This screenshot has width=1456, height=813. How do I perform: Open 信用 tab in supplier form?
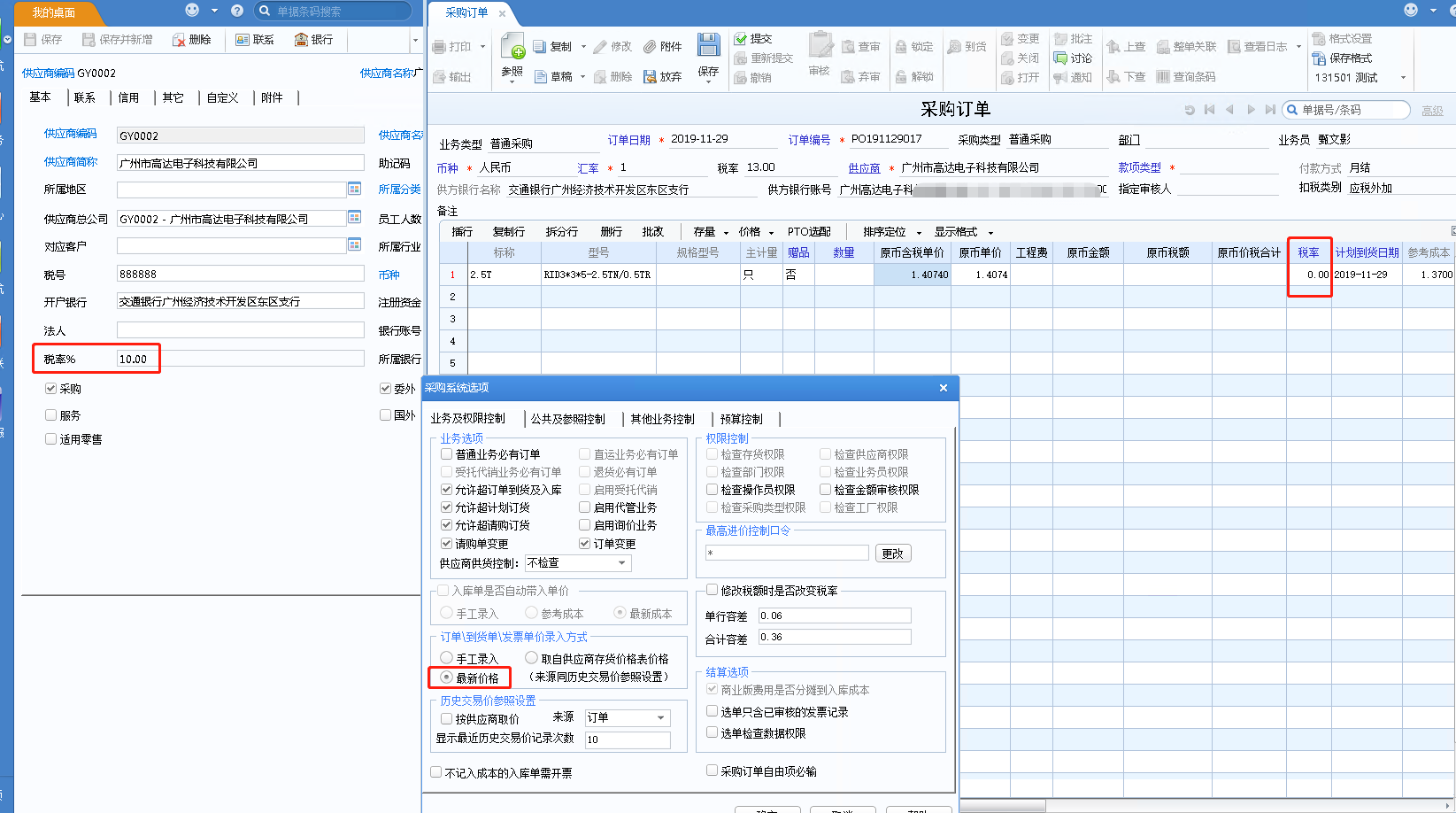(x=128, y=97)
